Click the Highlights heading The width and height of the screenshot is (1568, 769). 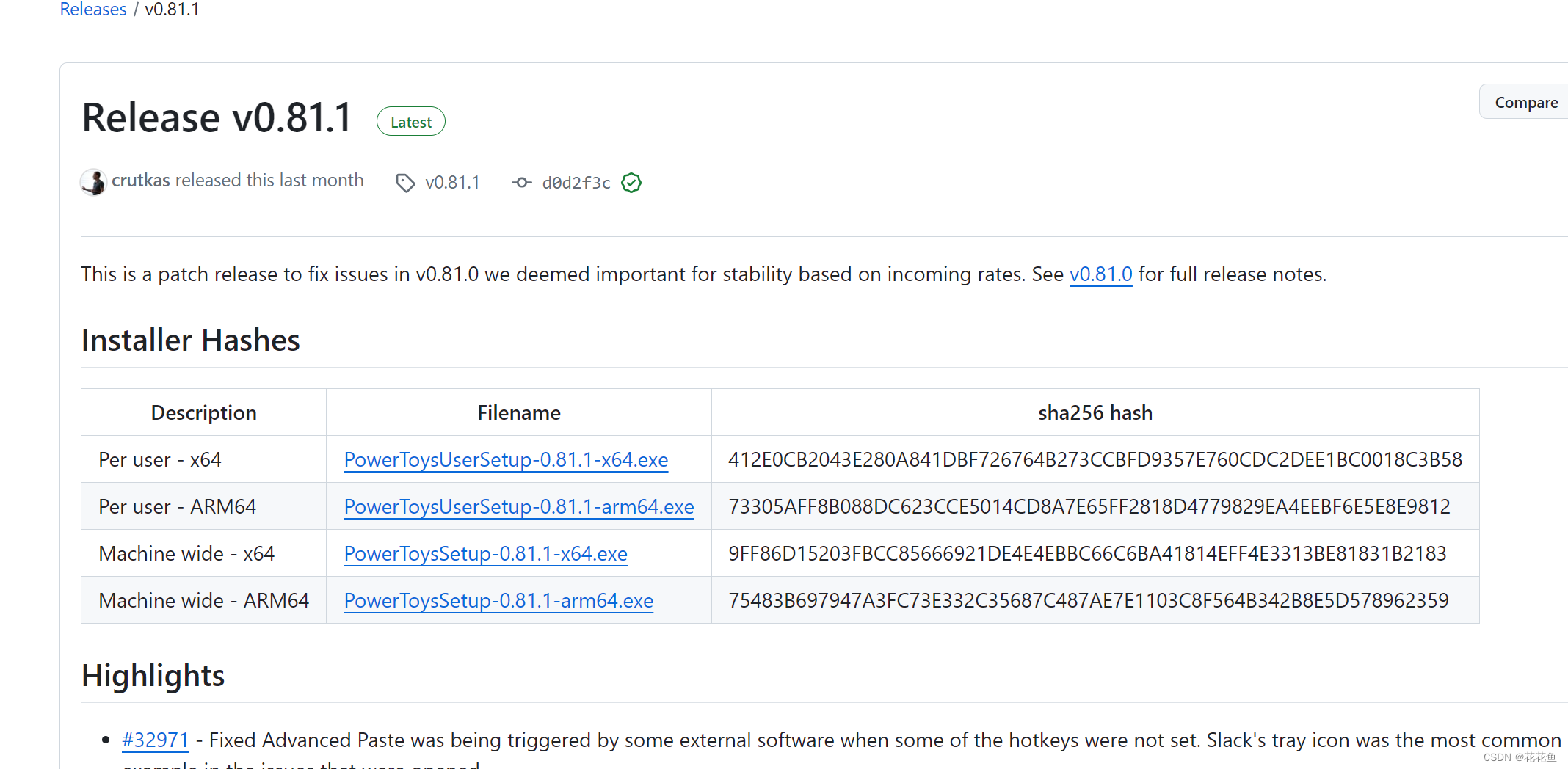click(x=153, y=676)
